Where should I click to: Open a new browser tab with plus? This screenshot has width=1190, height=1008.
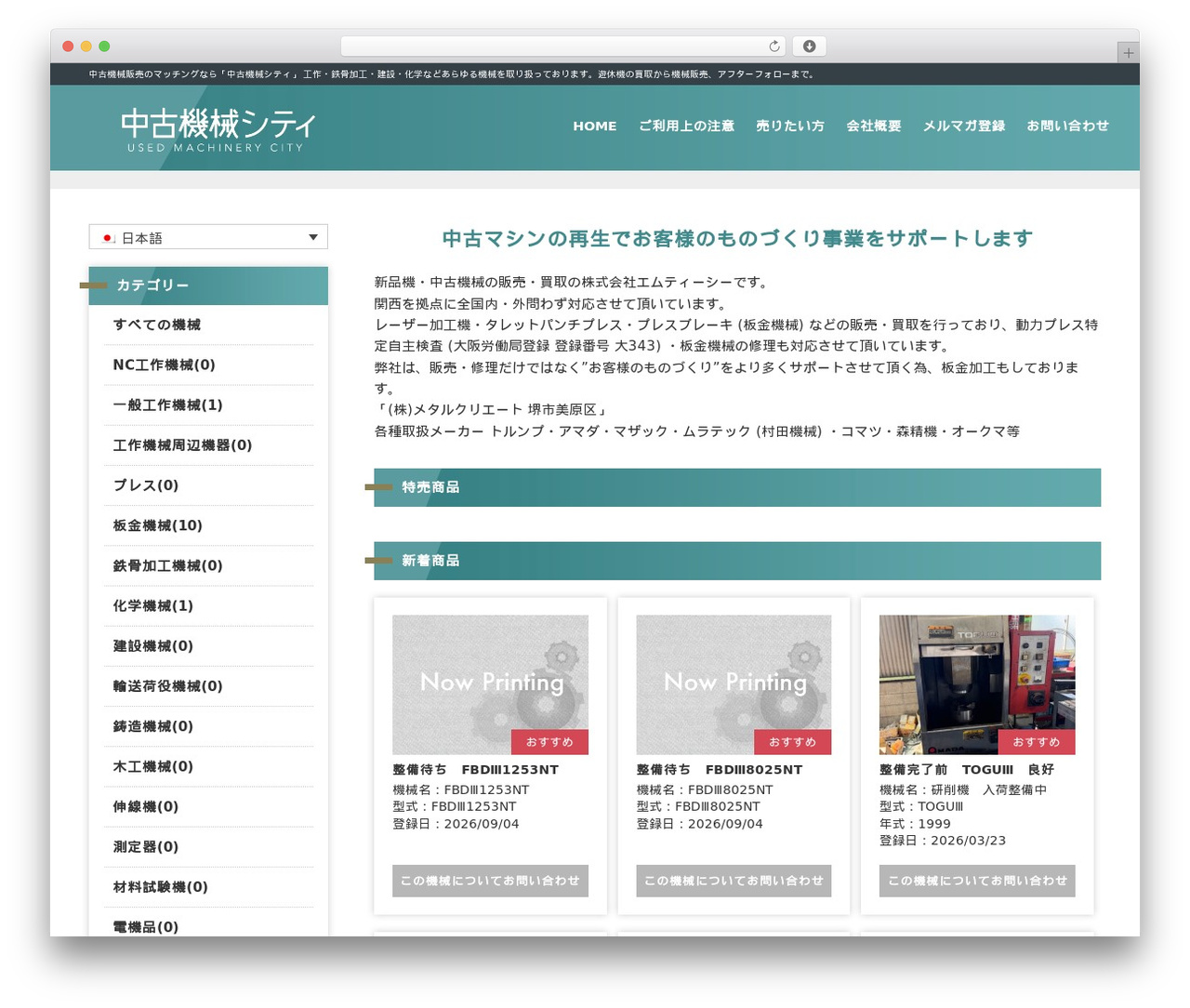(x=1128, y=53)
